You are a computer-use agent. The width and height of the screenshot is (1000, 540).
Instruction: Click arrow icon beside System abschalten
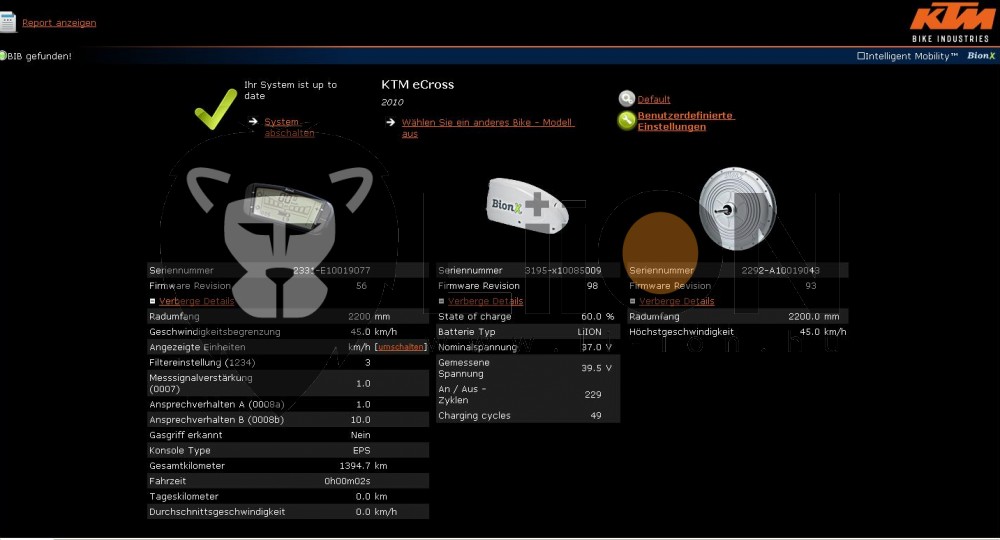(x=253, y=121)
